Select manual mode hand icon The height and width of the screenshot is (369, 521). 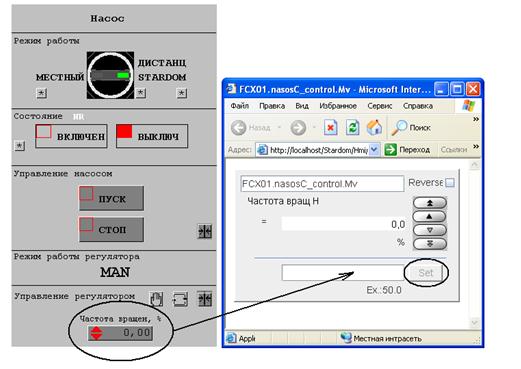156,299
